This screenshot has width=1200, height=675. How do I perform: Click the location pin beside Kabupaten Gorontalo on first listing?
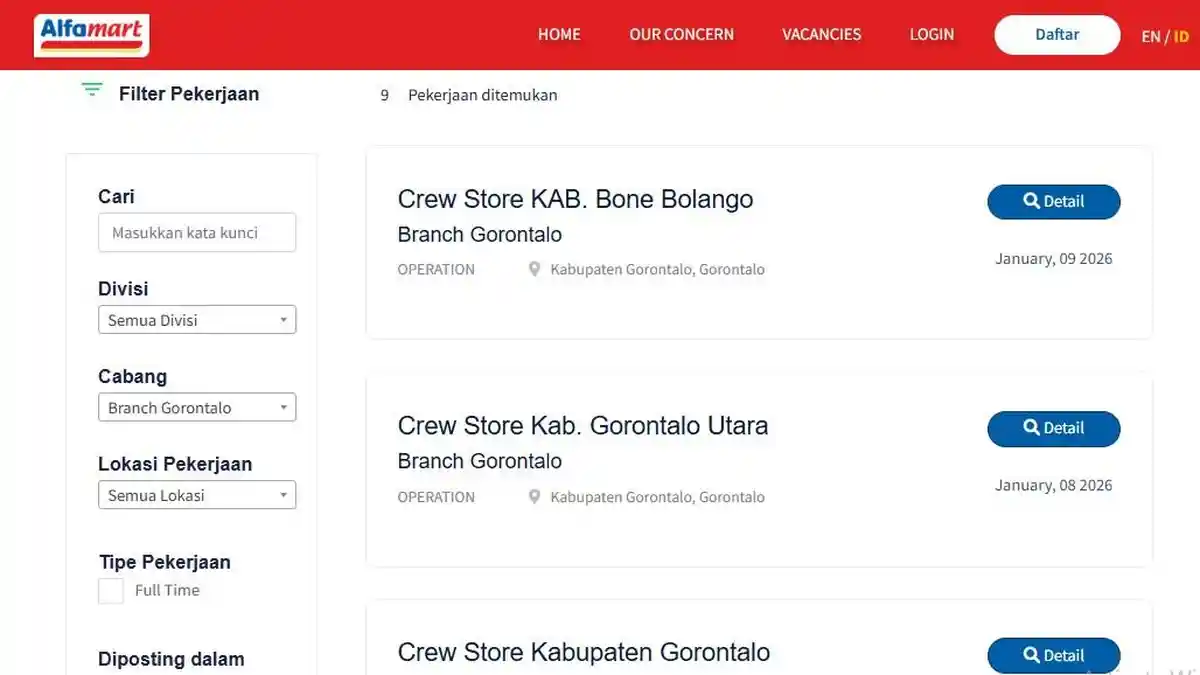534,269
